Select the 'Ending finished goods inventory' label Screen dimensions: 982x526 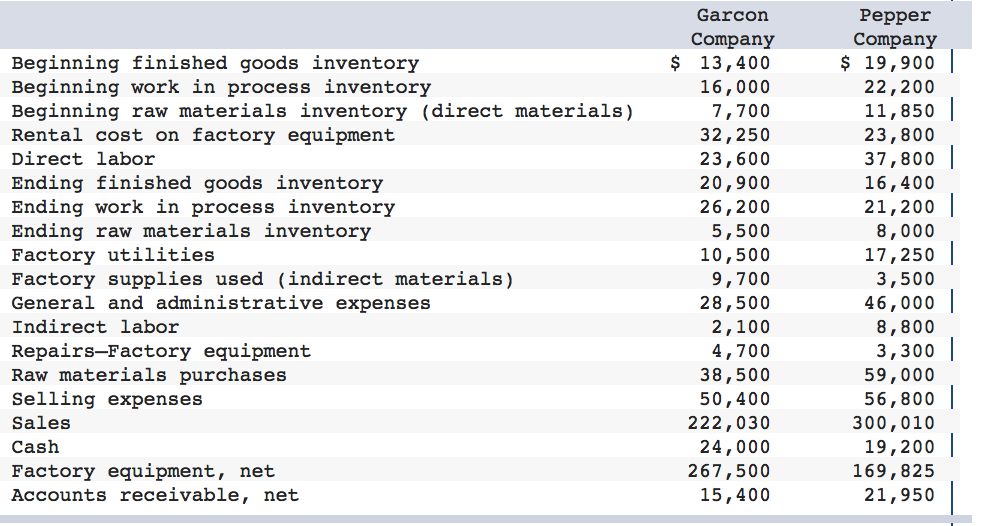[x=197, y=183]
